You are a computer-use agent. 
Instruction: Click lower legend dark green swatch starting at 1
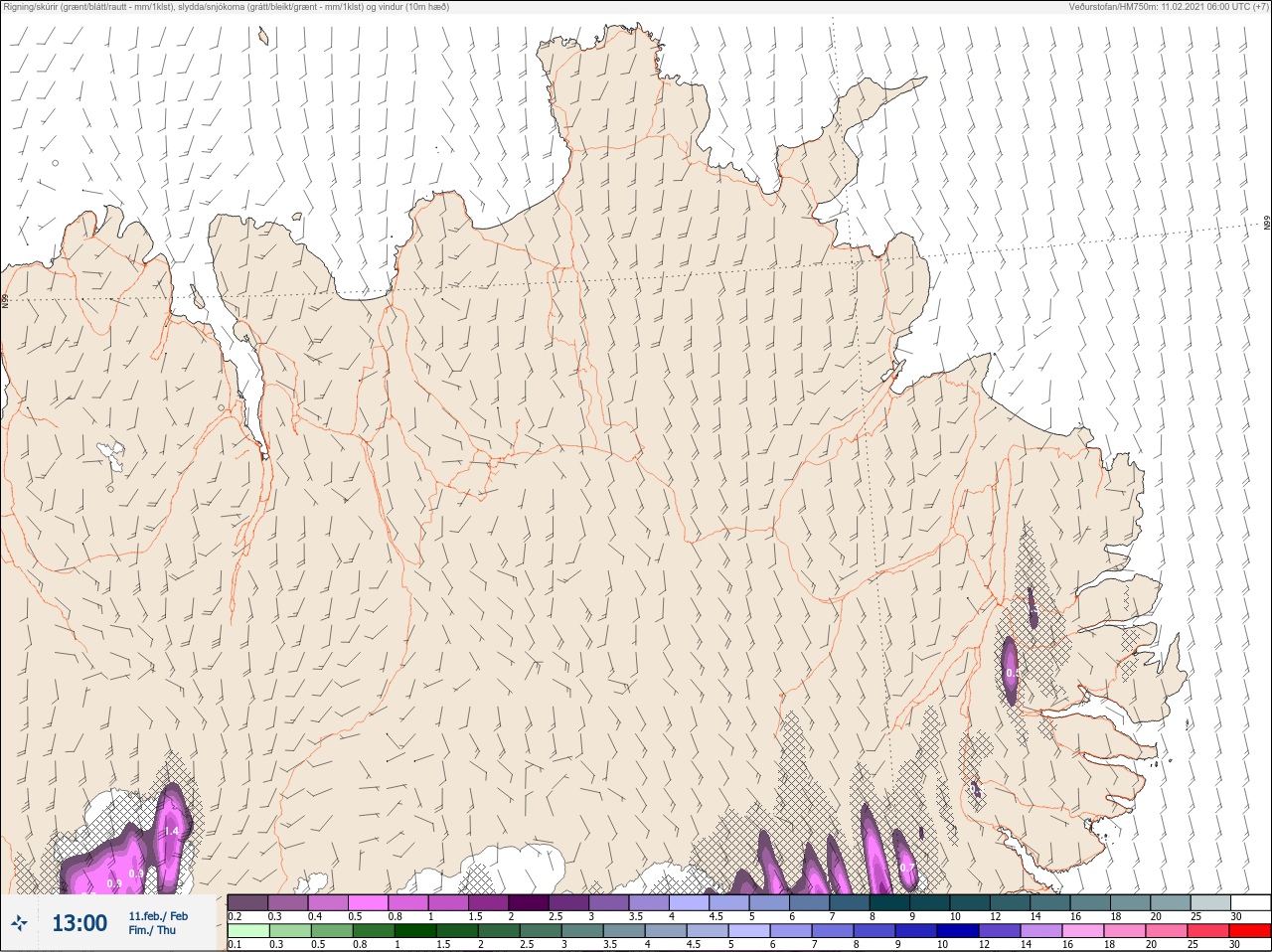coord(415,931)
